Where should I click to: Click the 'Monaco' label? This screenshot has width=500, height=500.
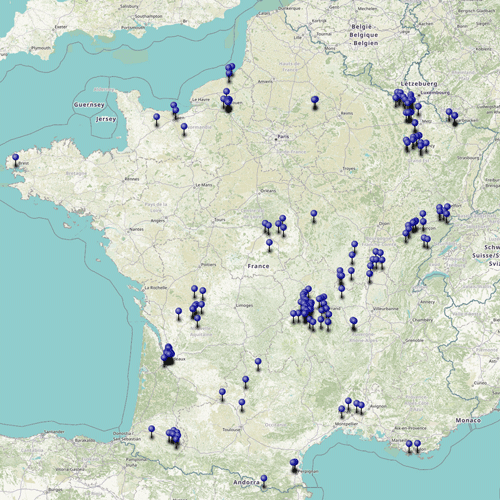468,420
